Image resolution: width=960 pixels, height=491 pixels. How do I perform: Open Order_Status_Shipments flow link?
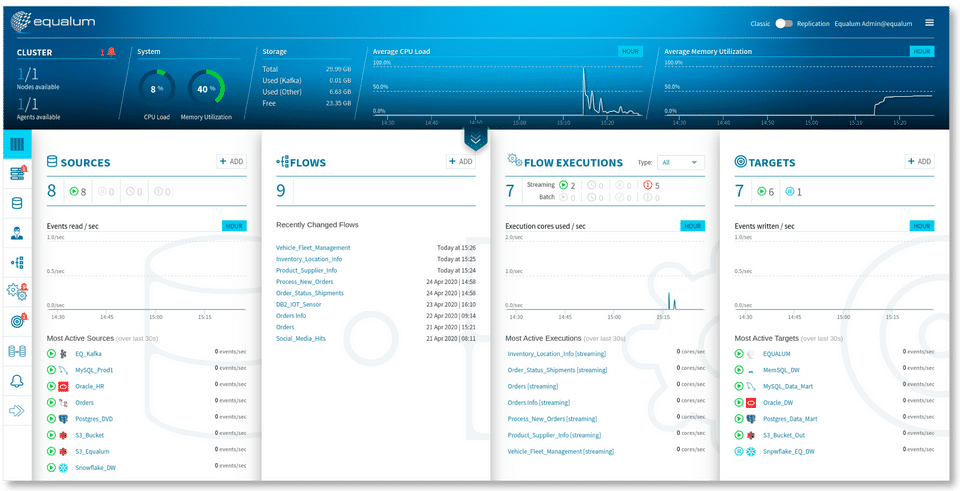point(310,293)
